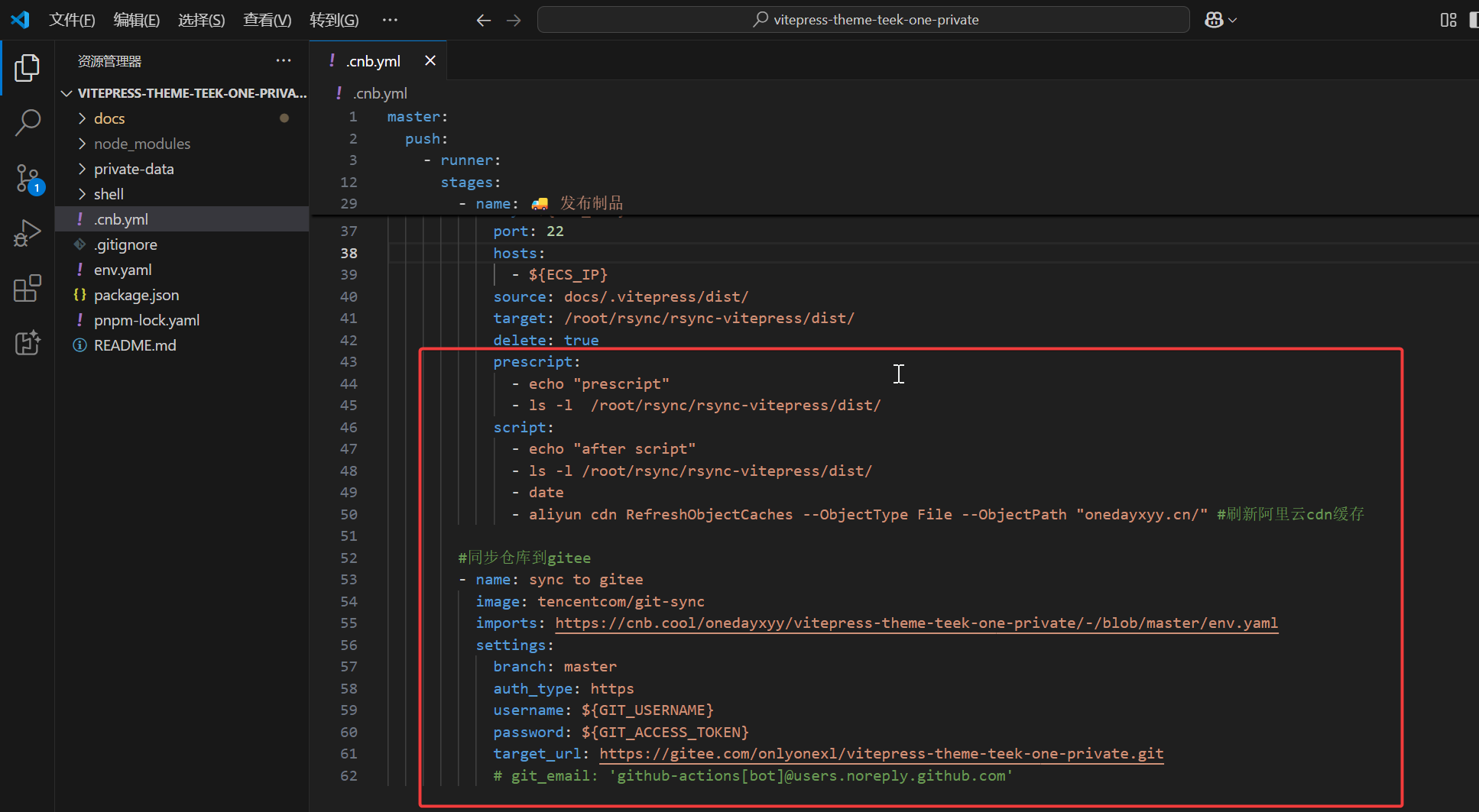Click the 'script:' key on line 46
This screenshot has width=1479, height=812.
coord(524,428)
